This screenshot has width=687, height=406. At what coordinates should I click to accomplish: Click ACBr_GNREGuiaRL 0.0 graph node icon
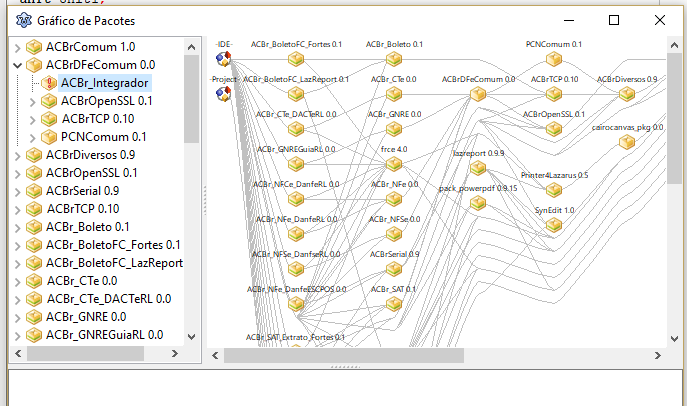tap(296, 164)
